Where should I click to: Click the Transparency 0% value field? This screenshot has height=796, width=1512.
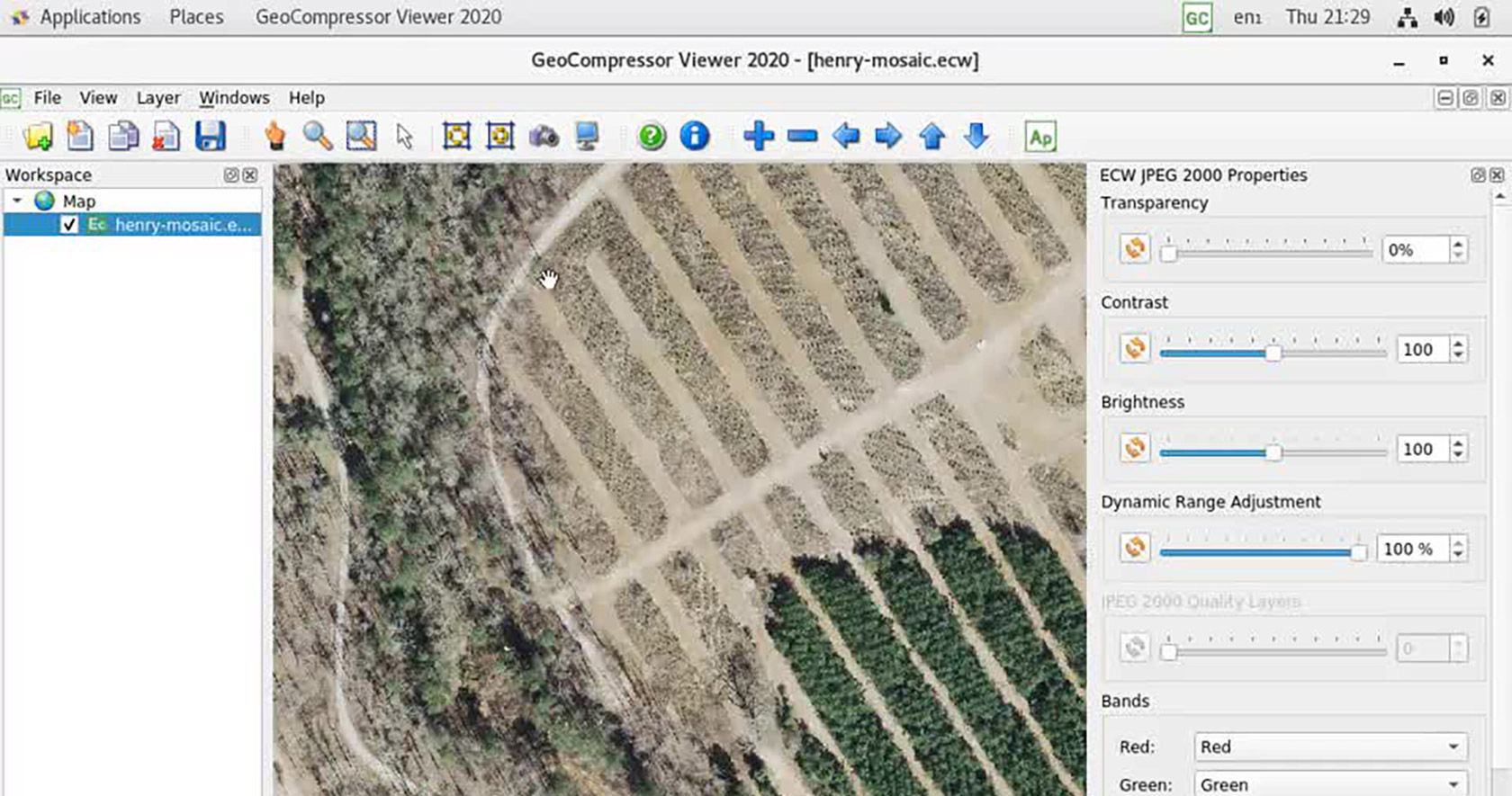tap(1416, 249)
